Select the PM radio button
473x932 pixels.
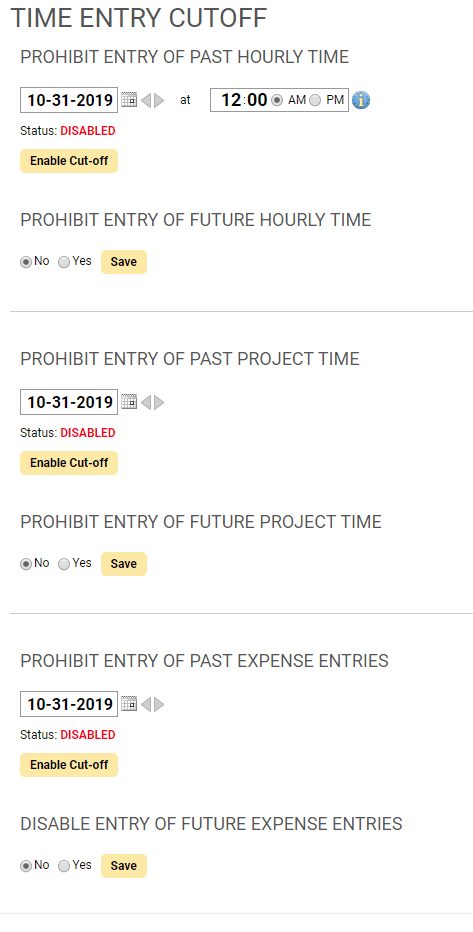315,100
